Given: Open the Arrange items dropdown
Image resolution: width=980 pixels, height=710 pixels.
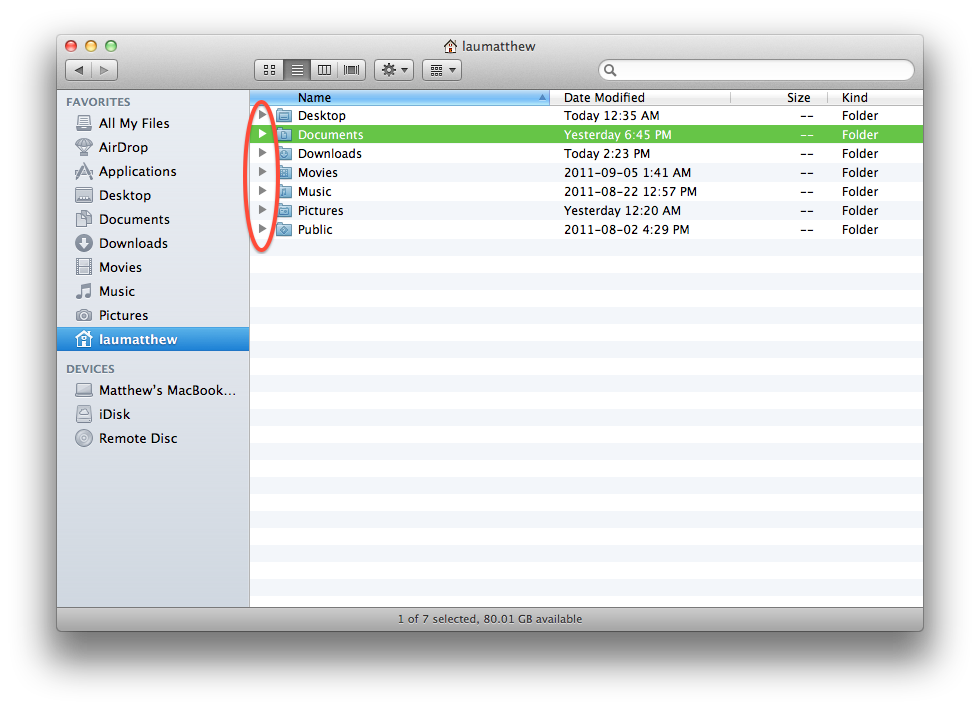Looking at the screenshot, I should 442,70.
